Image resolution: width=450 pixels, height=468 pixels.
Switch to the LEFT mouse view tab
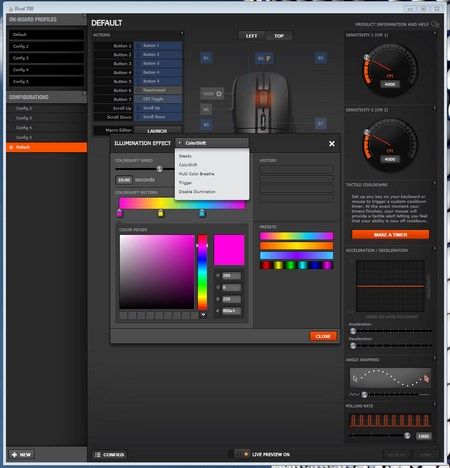[252, 36]
